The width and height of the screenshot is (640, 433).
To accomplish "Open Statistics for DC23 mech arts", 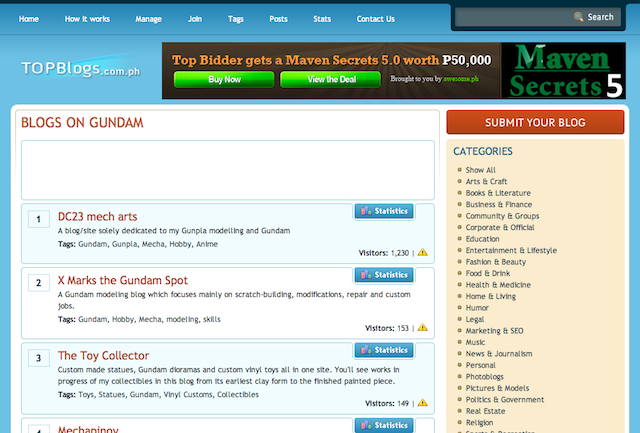I will [x=384, y=211].
